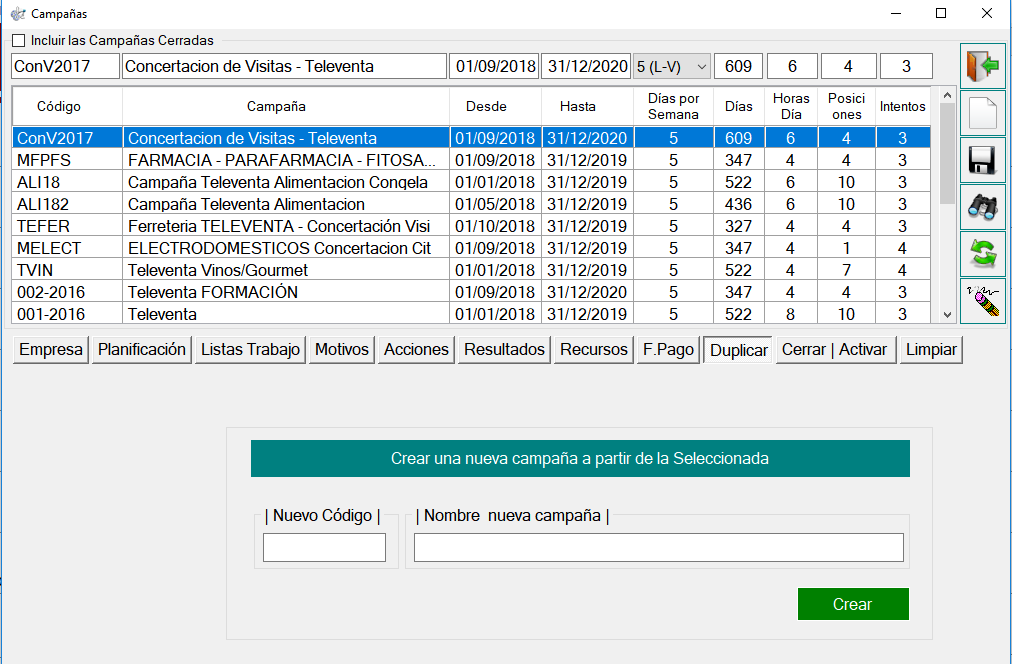Select the TEFER campaign row
The height and width of the screenshot is (664, 1012).
(471, 226)
